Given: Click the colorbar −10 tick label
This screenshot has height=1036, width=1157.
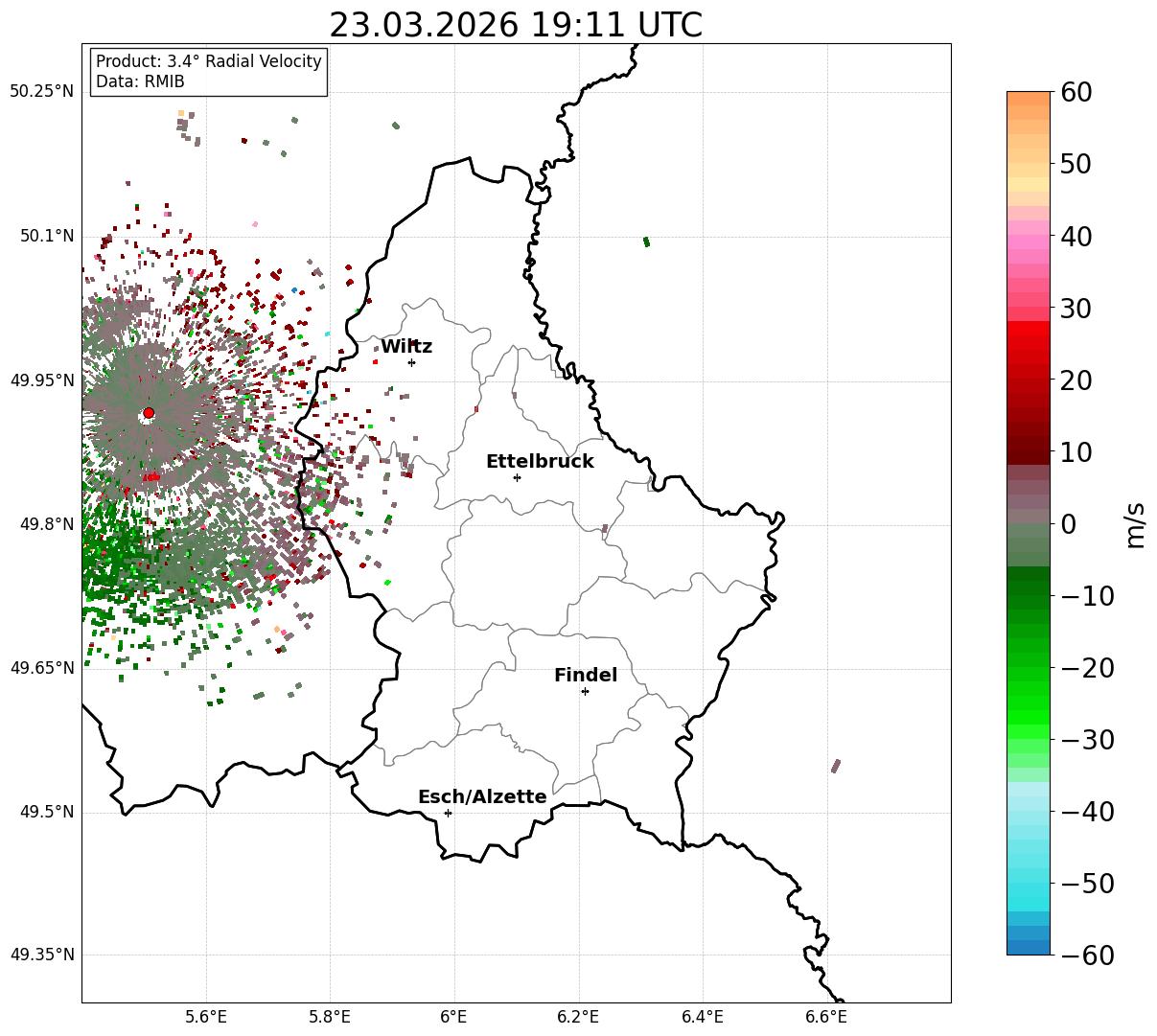Looking at the screenshot, I should pyautogui.click(x=1087, y=596).
